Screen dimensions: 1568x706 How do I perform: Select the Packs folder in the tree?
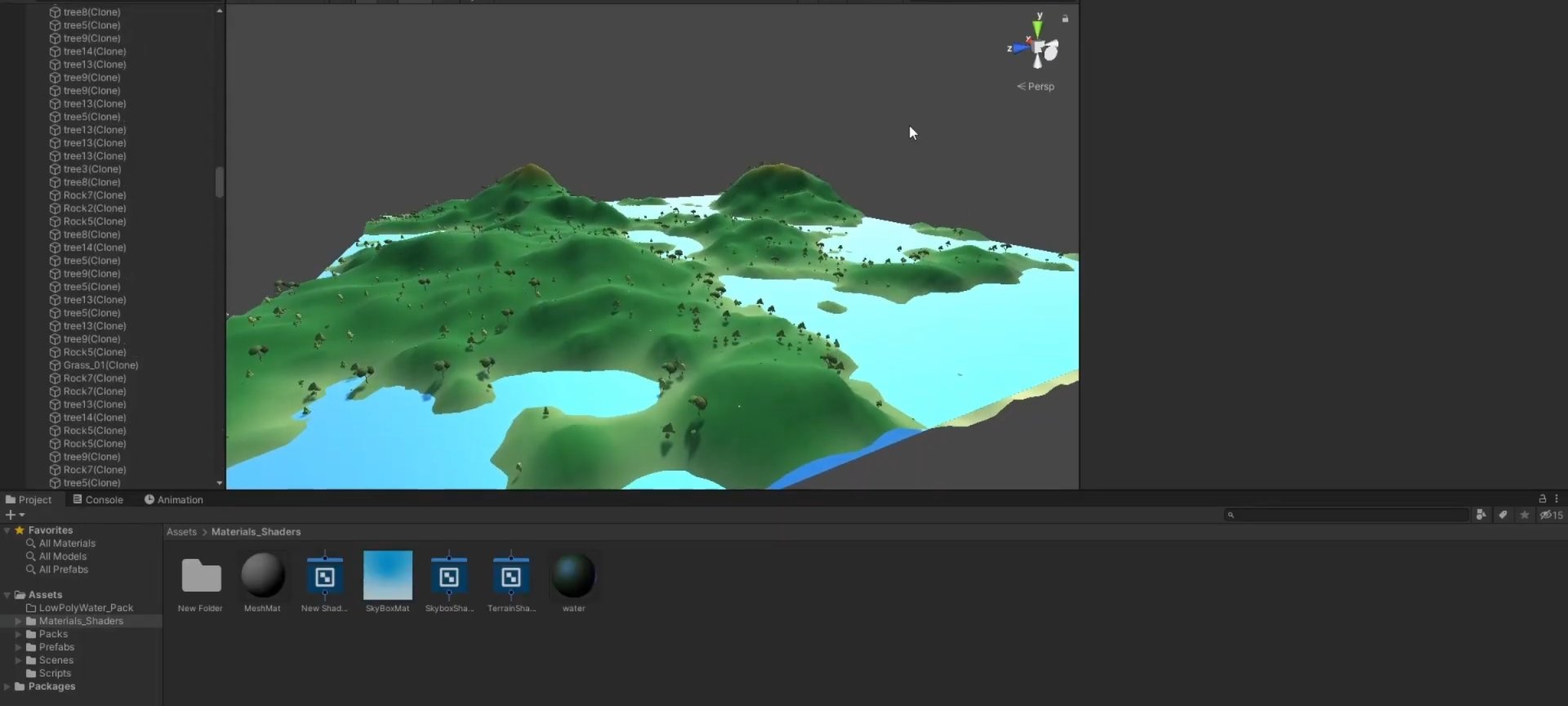click(x=47, y=634)
